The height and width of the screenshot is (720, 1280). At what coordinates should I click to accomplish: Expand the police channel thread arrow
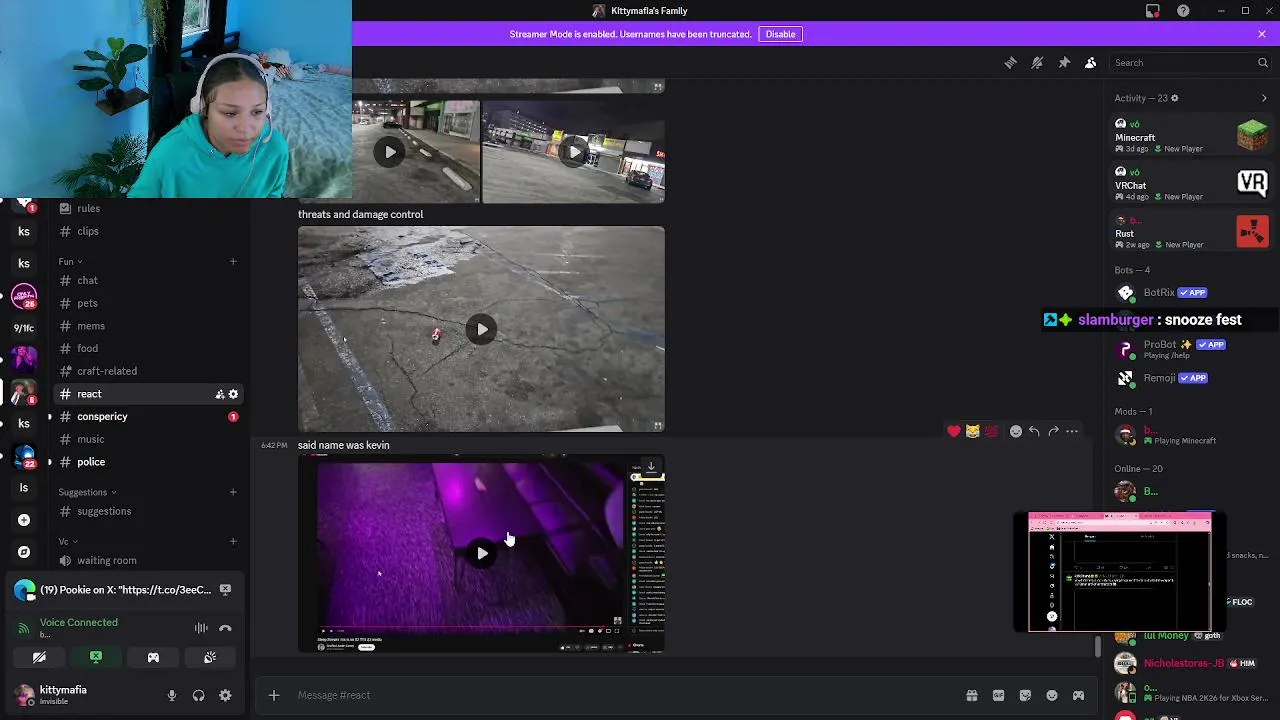coord(50,462)
